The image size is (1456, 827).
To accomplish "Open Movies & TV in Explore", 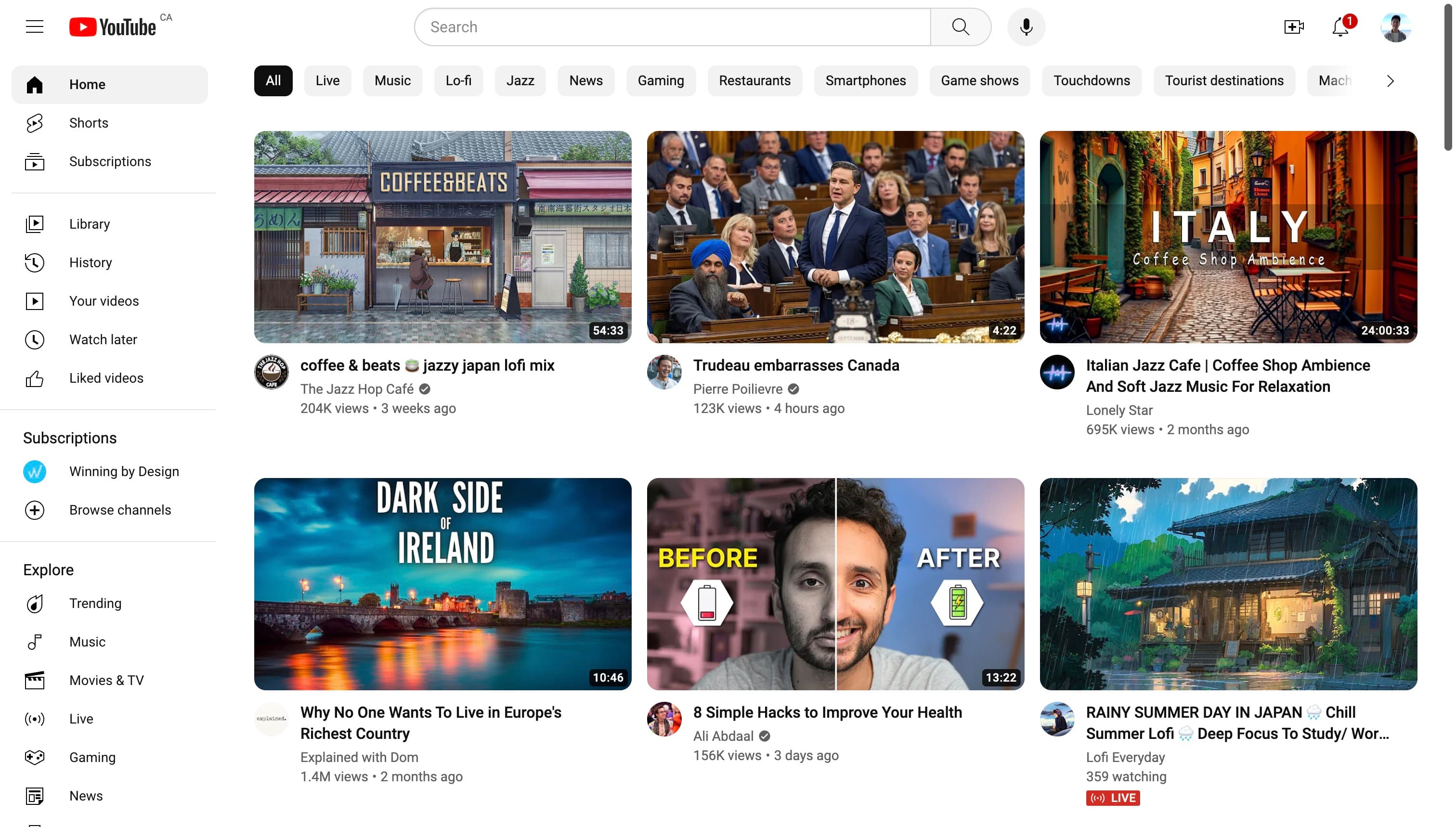I will pyautogui.click(x=110, y=681).
